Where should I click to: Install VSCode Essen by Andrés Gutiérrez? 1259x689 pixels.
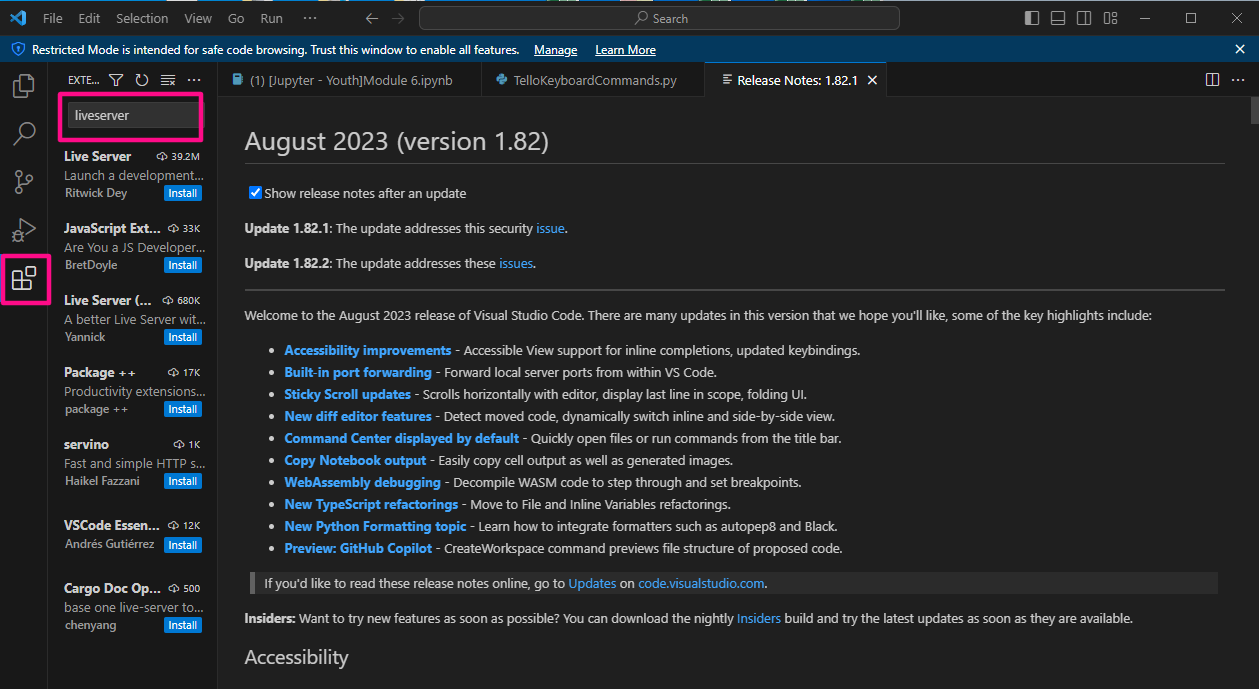(183, 545)
